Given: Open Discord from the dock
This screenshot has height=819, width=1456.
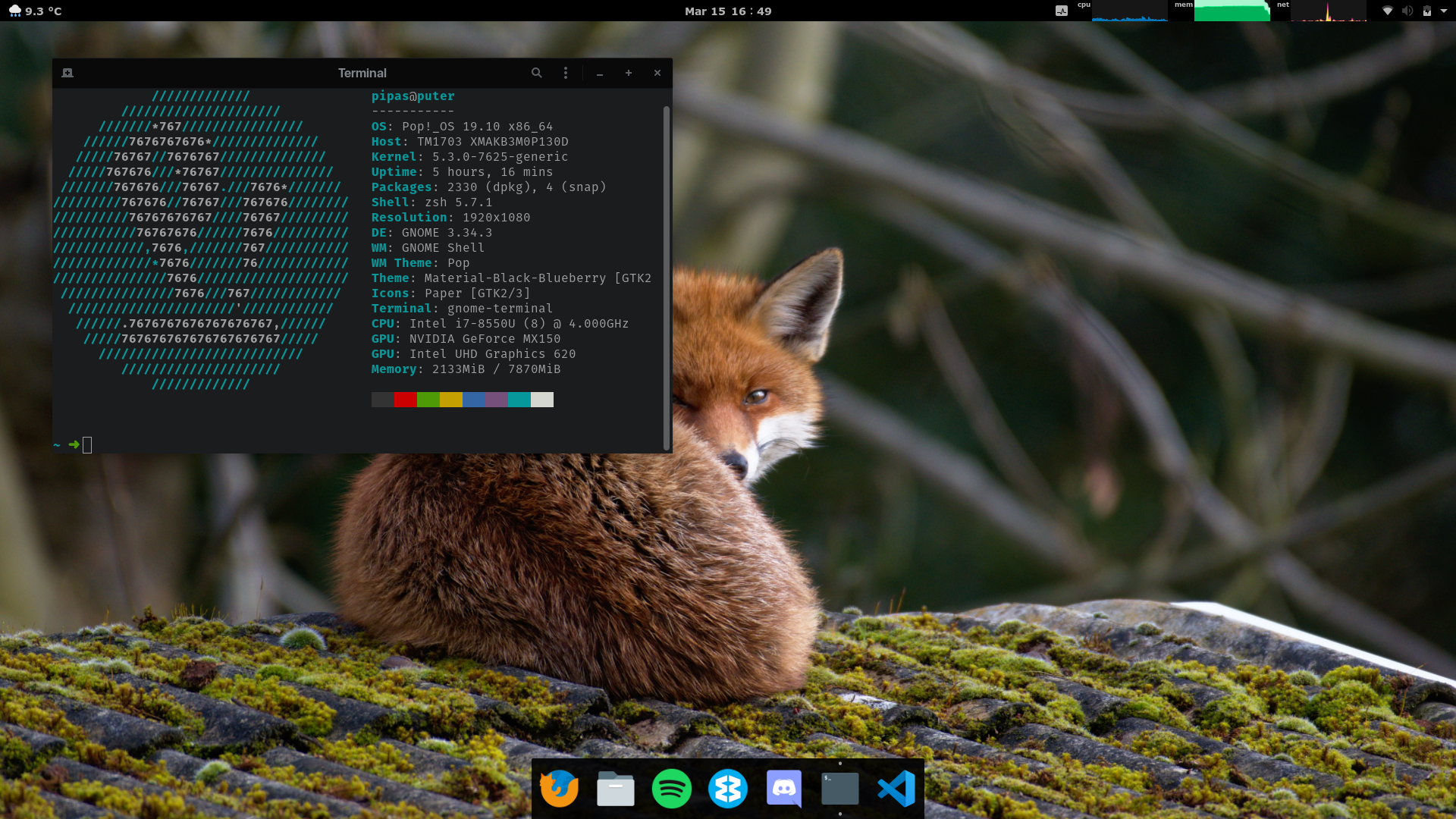Looking at the screenshot, I should pyautogui.click(x=783, y=789).
